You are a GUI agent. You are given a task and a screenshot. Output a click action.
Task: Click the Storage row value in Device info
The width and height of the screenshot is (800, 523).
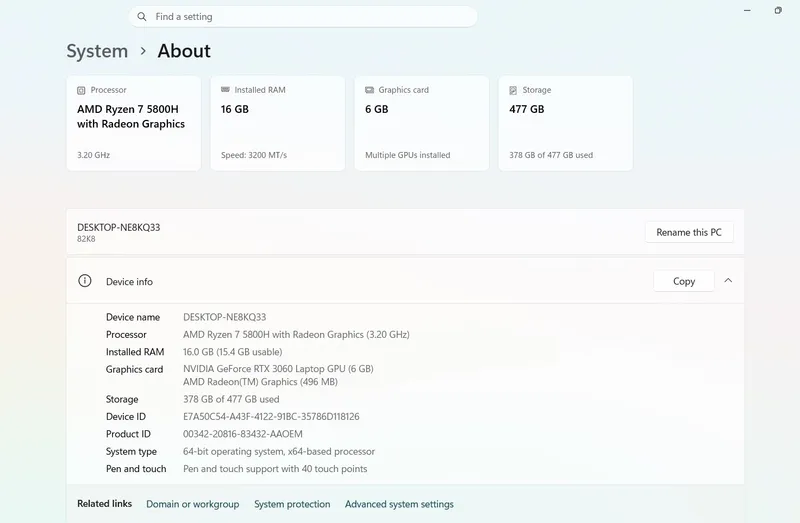click(231, 400)
